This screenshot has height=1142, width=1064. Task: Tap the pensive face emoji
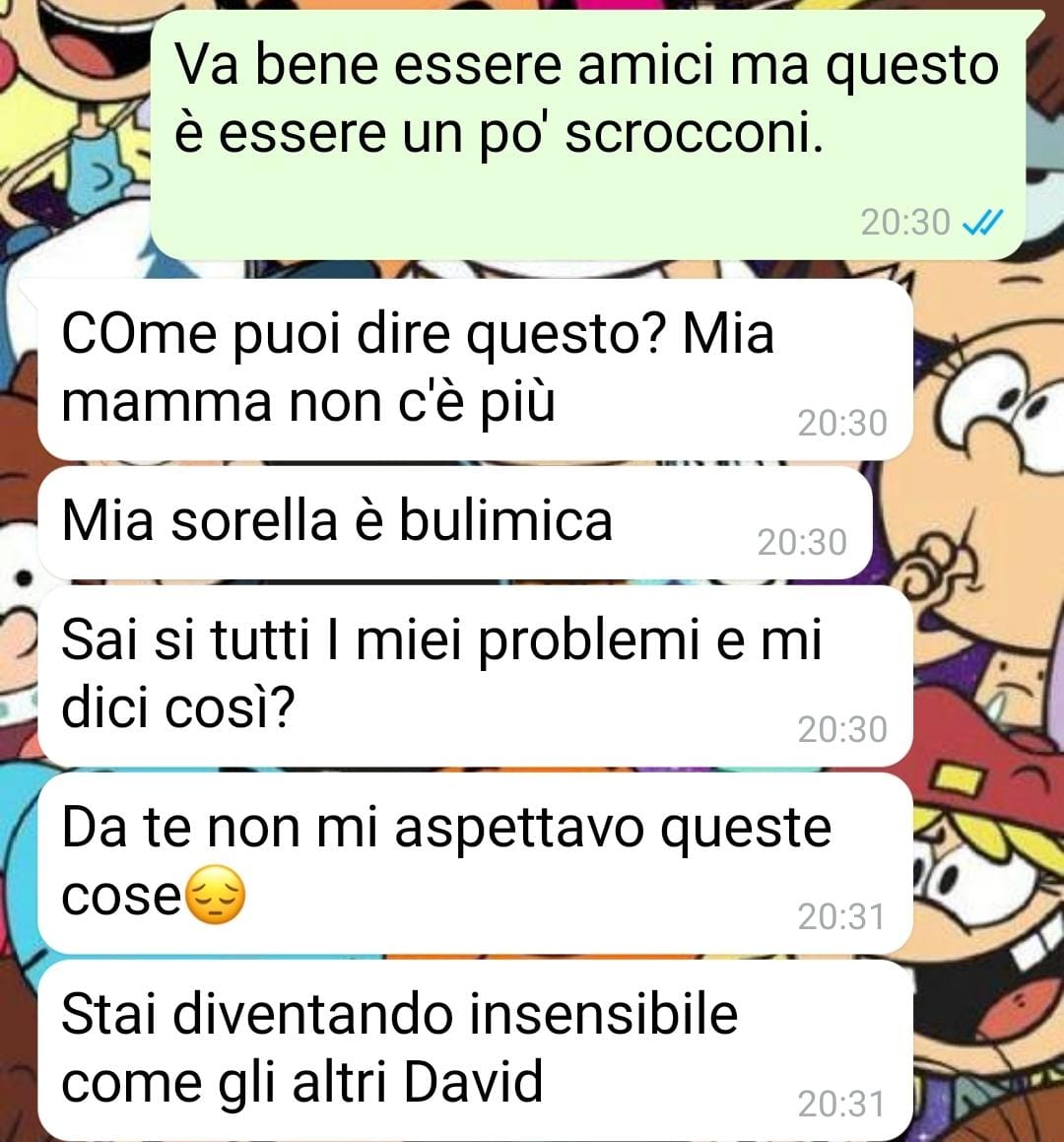pyautogui.click(x=217, y=895)
